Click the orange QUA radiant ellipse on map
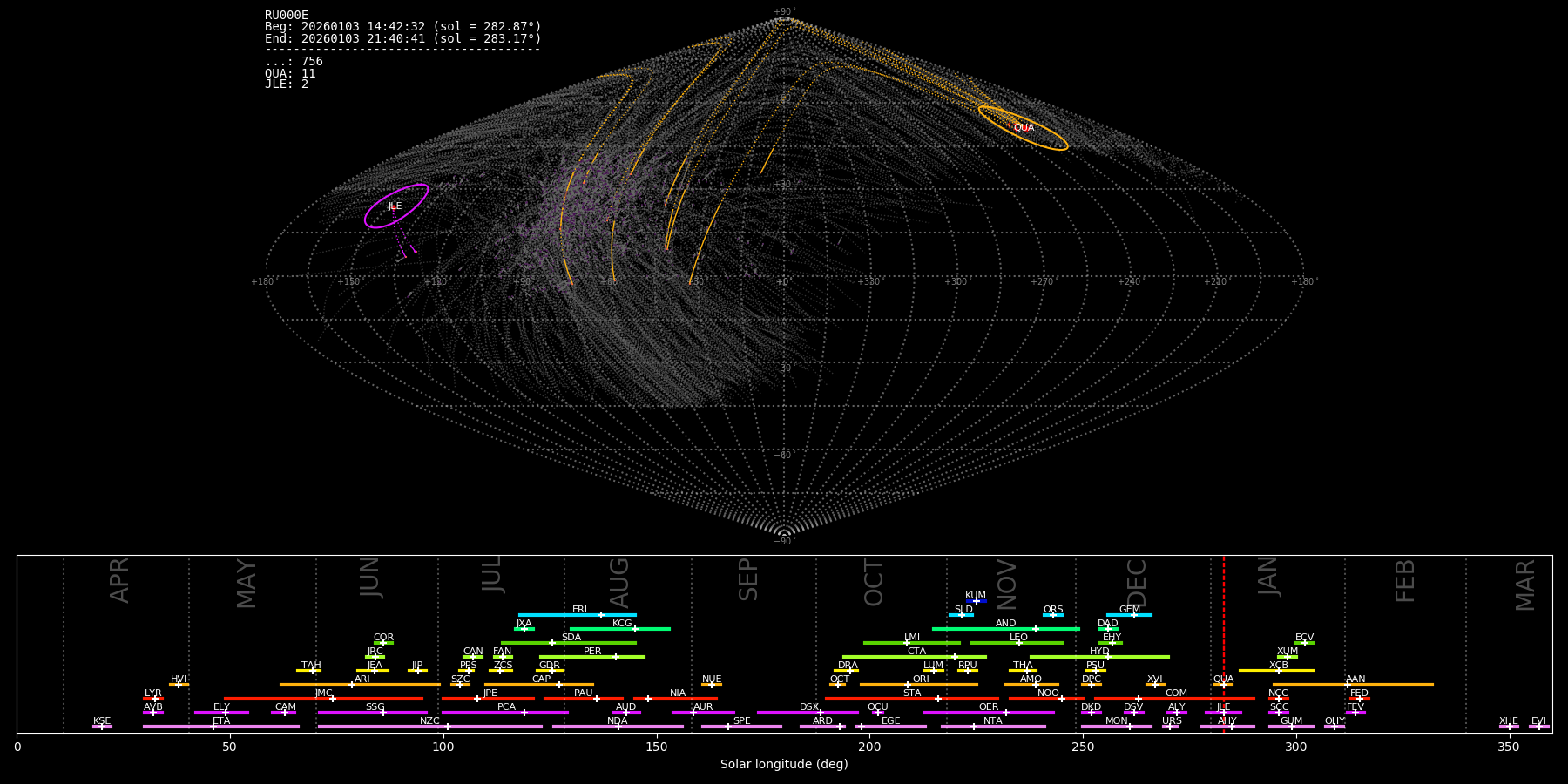The height and width of the screenshot is (784, 1568). pyautogui.click(x=1024, y=128)
